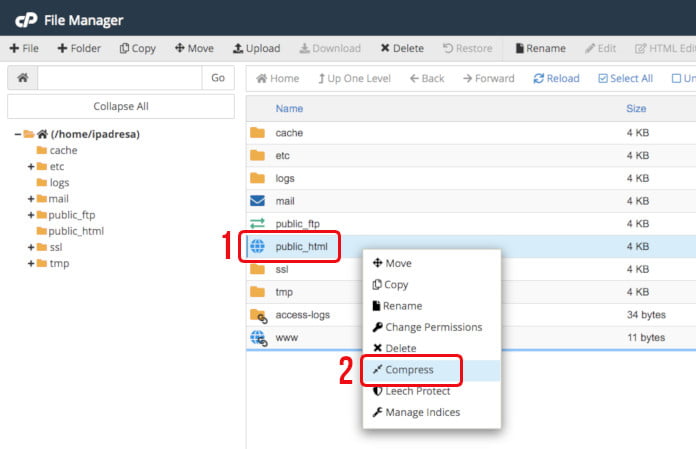Select the cache row name

(289, 133)
